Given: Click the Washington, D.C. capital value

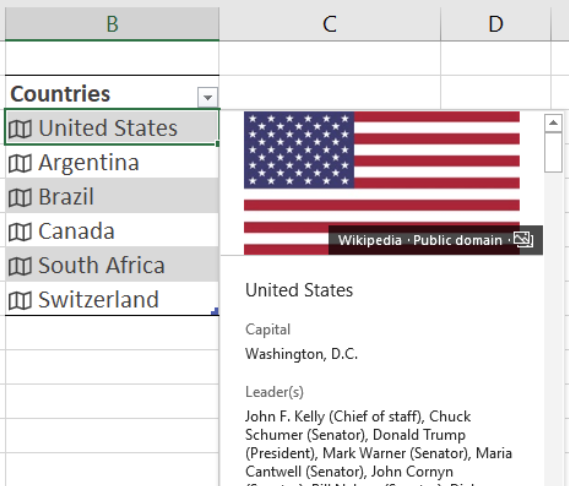Looking at the screenshot, I should point(302,354).
